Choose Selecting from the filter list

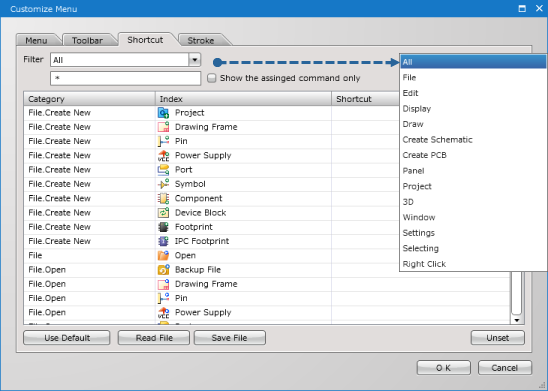(x=473, y=248)
